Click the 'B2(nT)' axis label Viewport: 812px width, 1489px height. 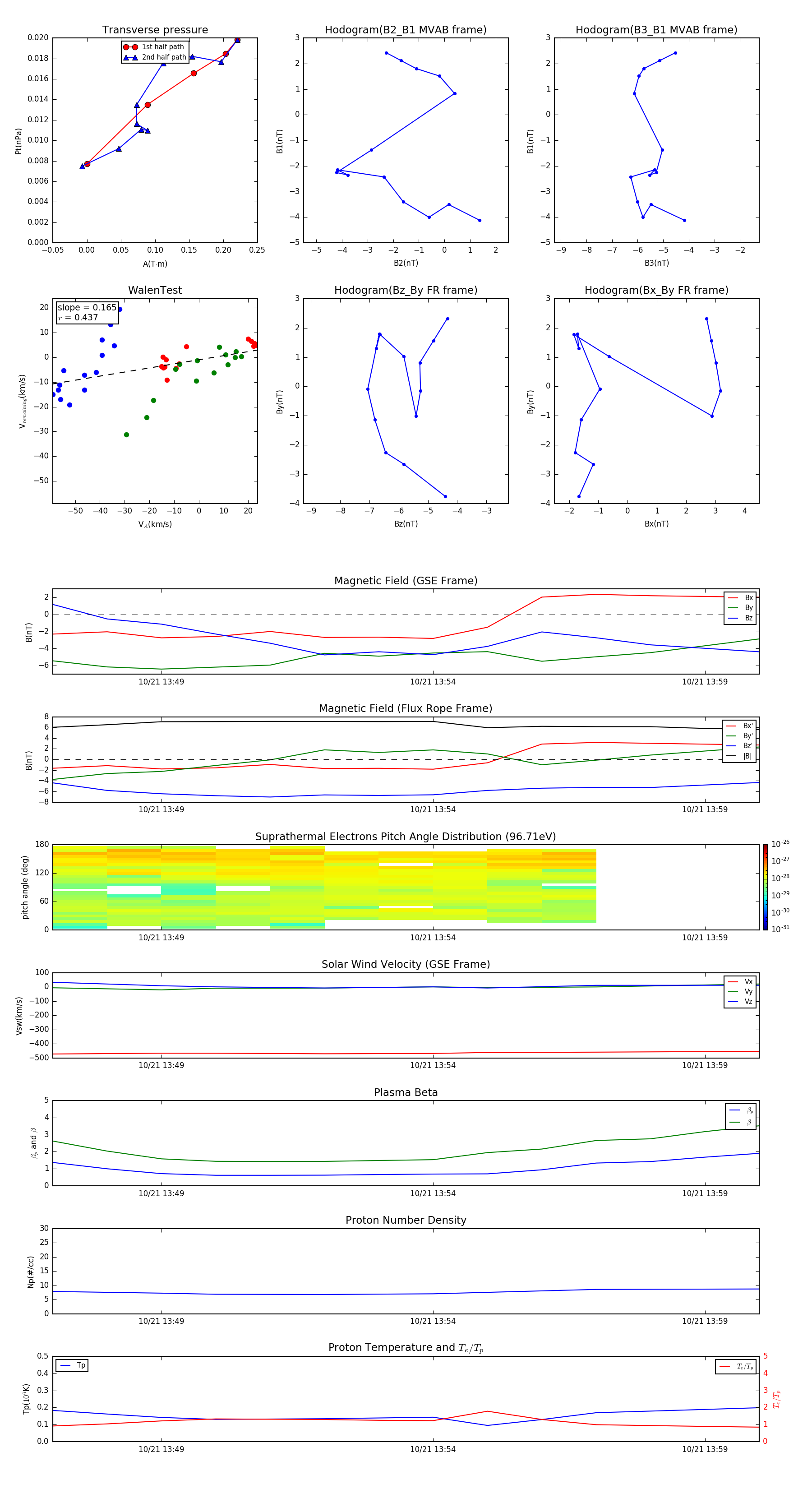click(406, 263)
